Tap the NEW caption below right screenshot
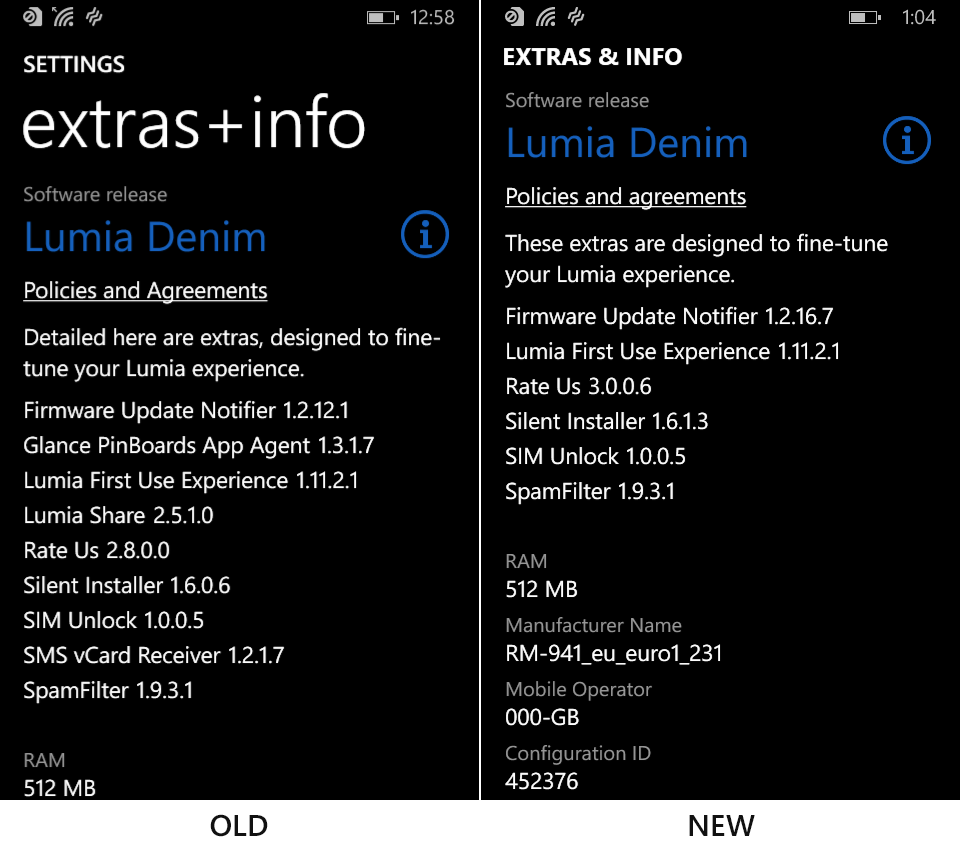This screenshot has height=850, width=960. point(721,826)
